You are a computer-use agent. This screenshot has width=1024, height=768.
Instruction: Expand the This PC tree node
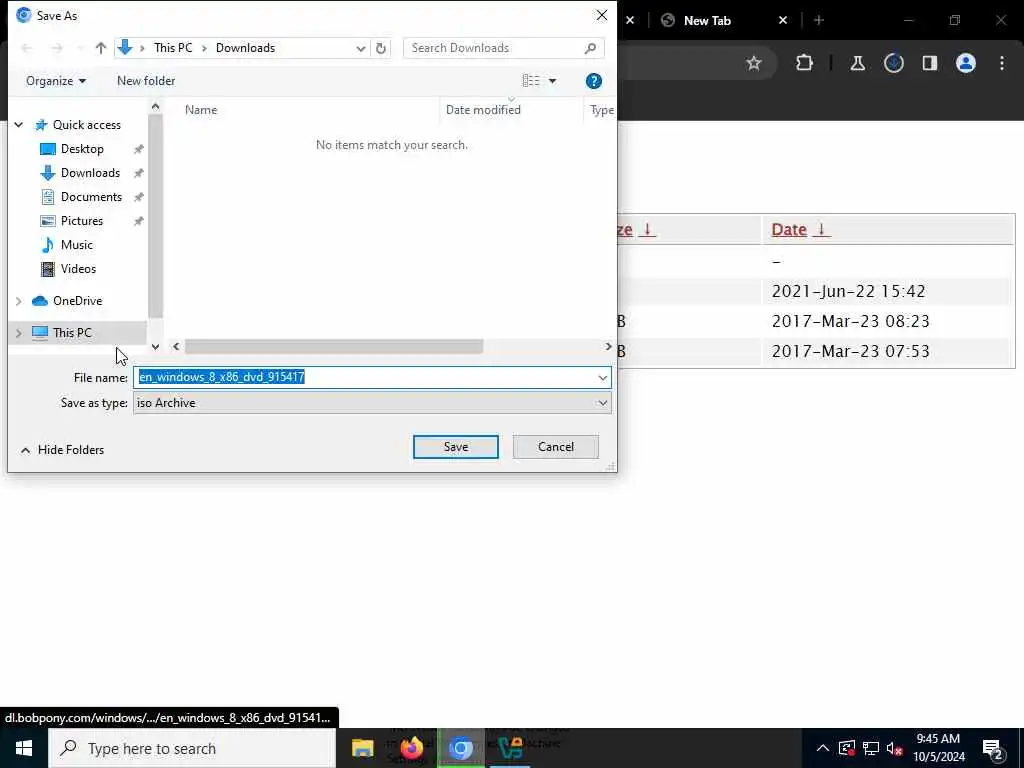tap(19, 333)
